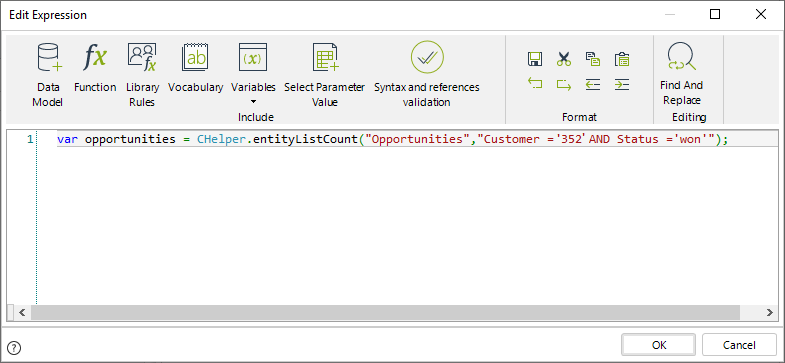Screen dimensions: 785x363
Task: Click the horizontal scrollbar thumb
Action: (385, 312)
